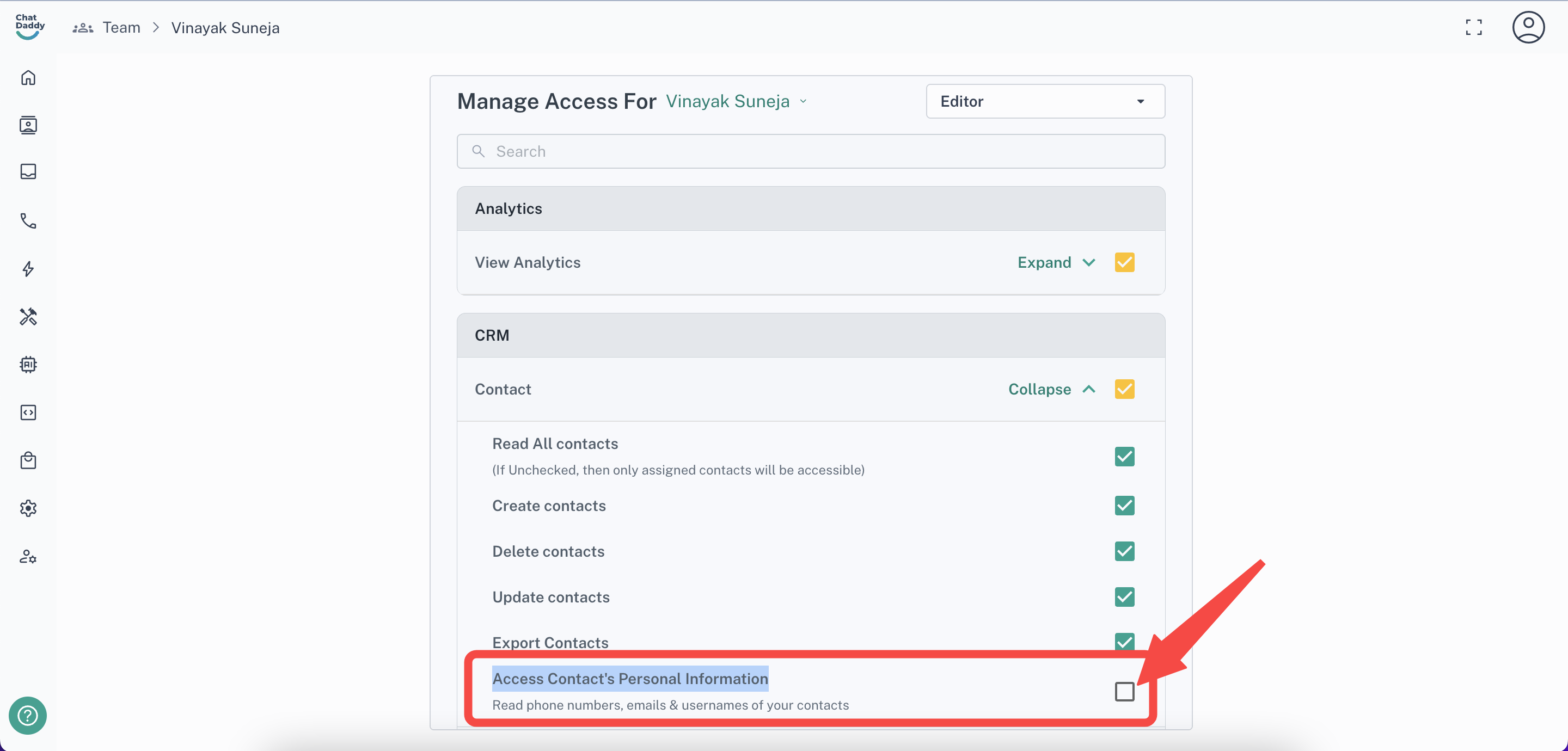Viewport: 1568px width, 751px height.
Task: Uncheck Delete contacts permission
Action: [x=1124, y=551]
